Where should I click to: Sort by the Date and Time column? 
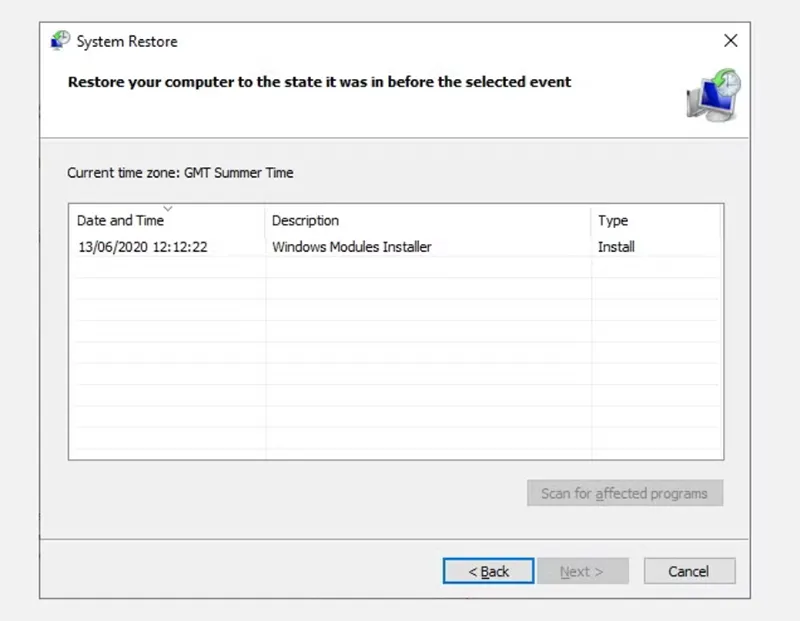pos(120,221)
